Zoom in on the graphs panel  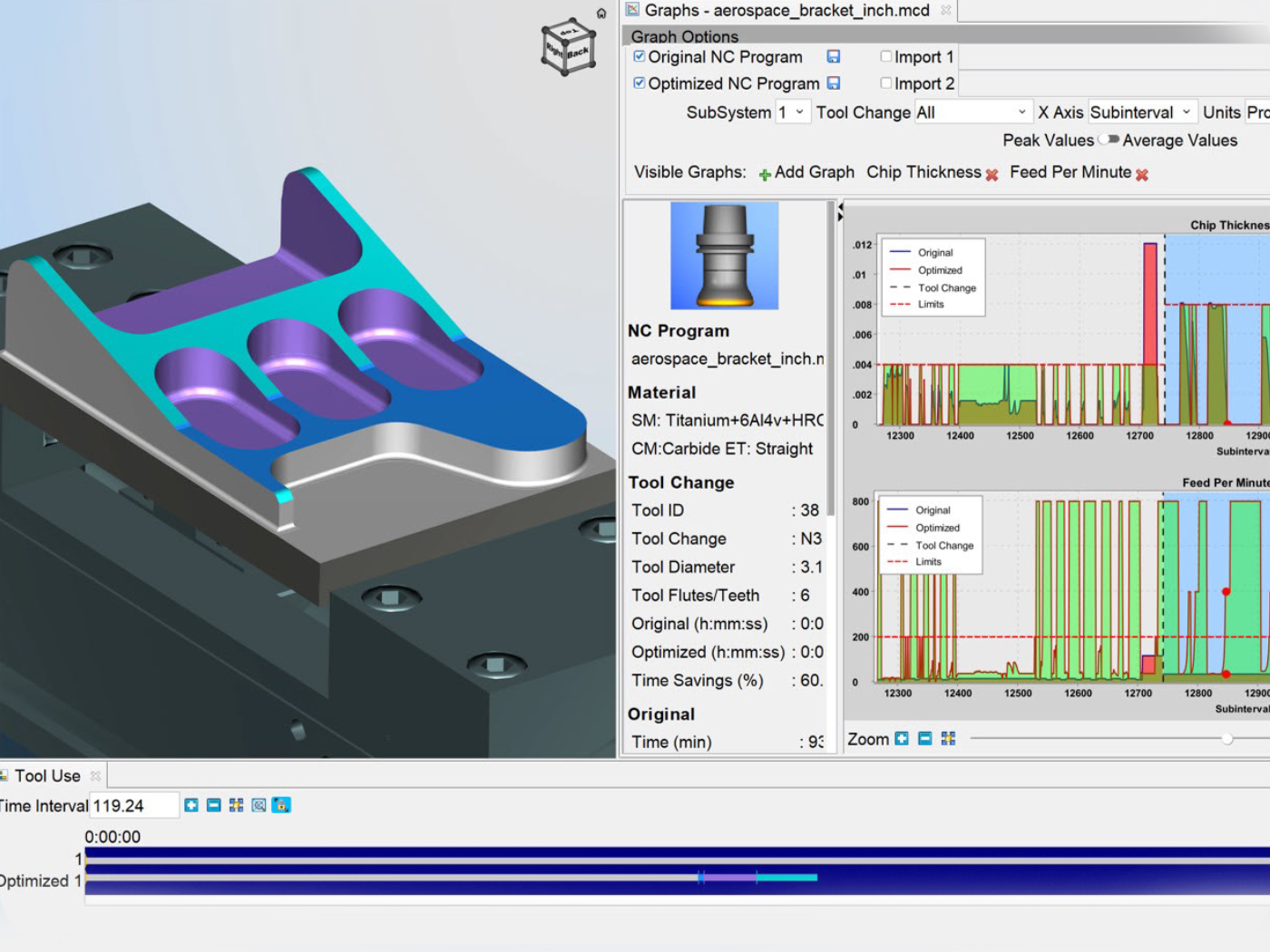click(x=901, y=739)
